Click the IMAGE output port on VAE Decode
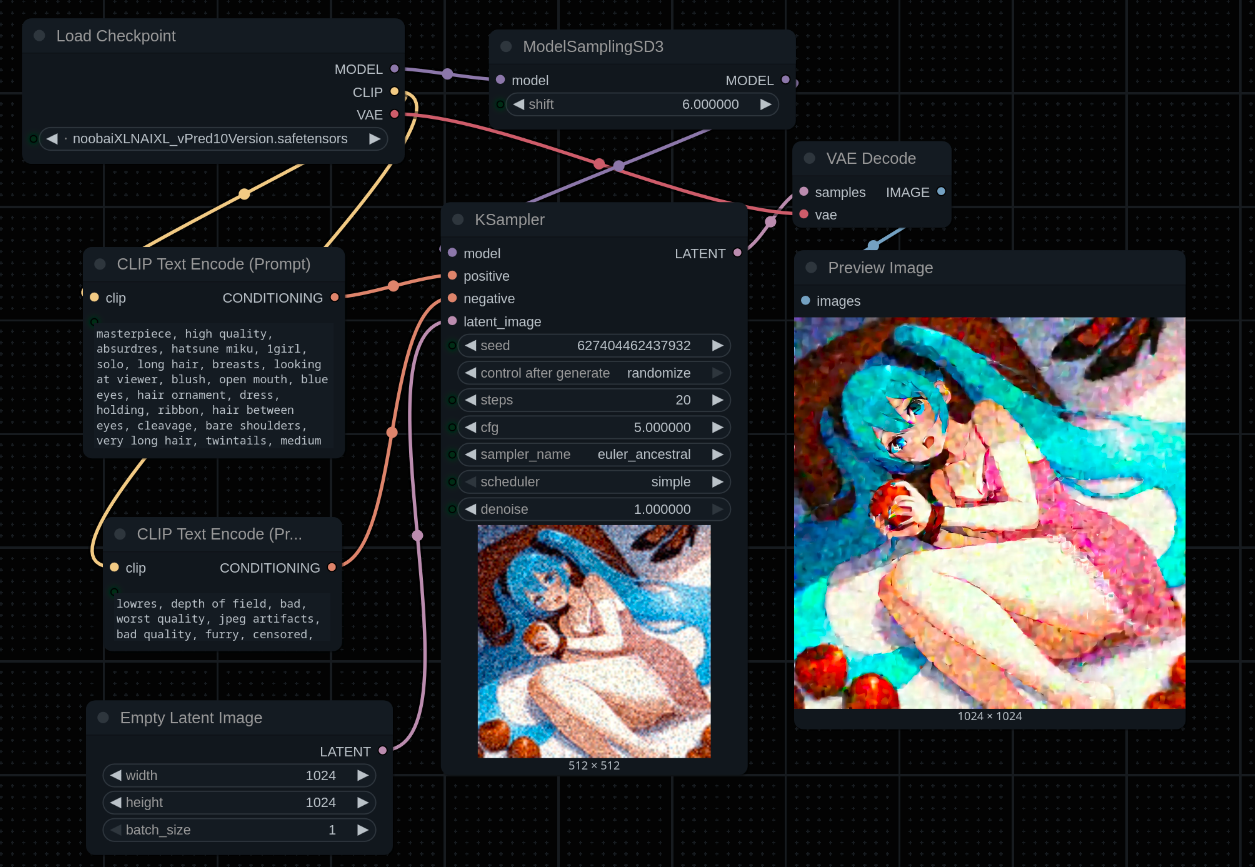This screenshot has width=1255, height=867. 941,192
